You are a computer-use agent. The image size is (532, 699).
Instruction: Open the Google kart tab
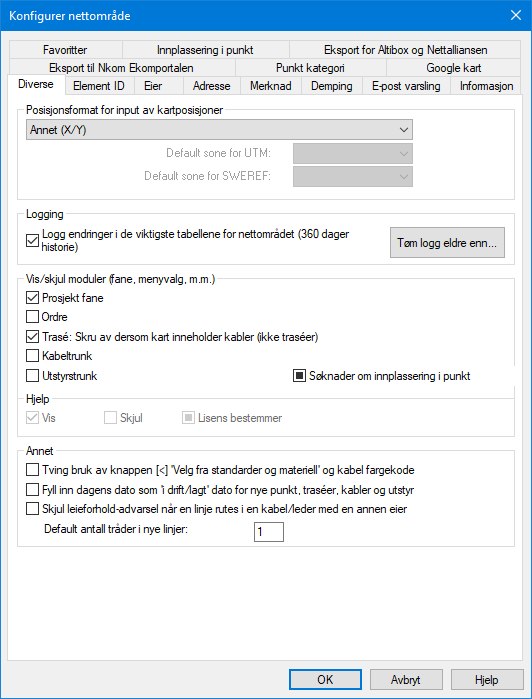[x=454, y=68]
